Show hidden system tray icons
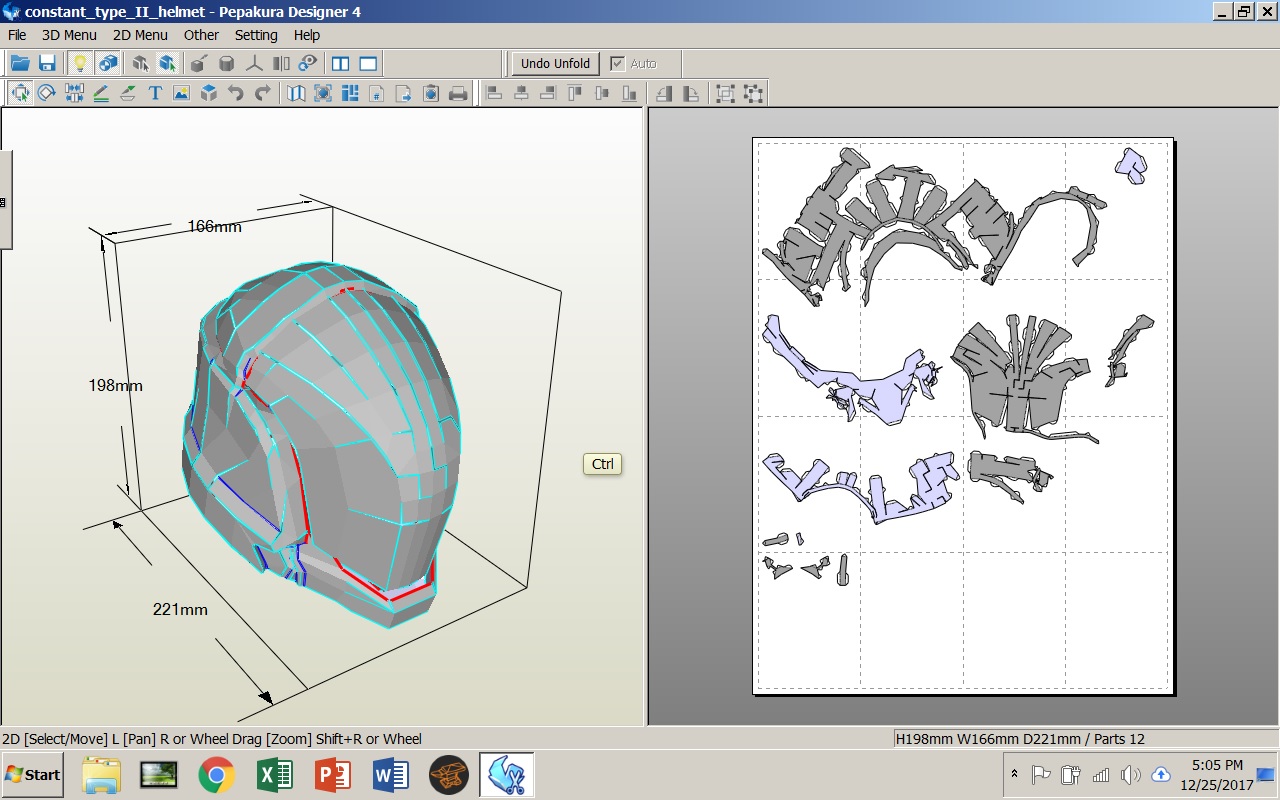 [x=1015, y=774]
